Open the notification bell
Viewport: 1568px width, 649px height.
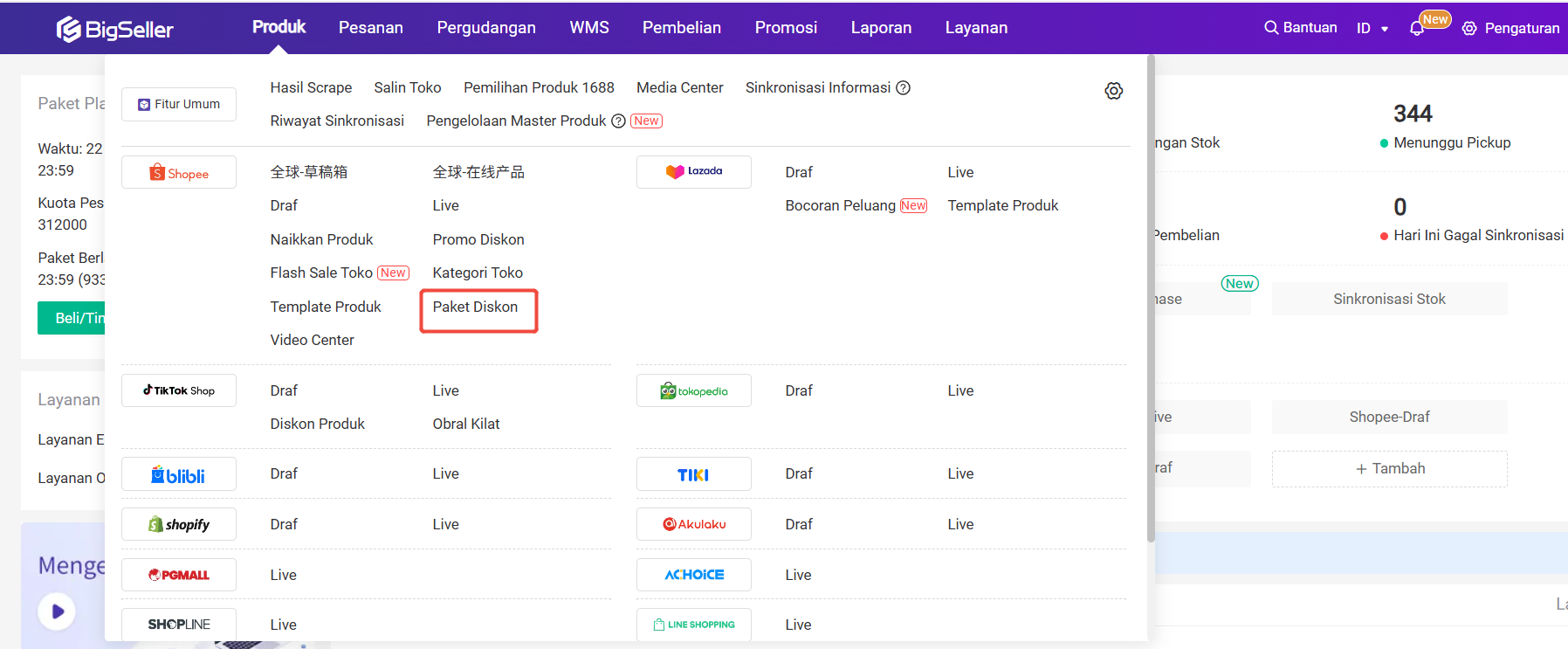[x=1416, y=29]
